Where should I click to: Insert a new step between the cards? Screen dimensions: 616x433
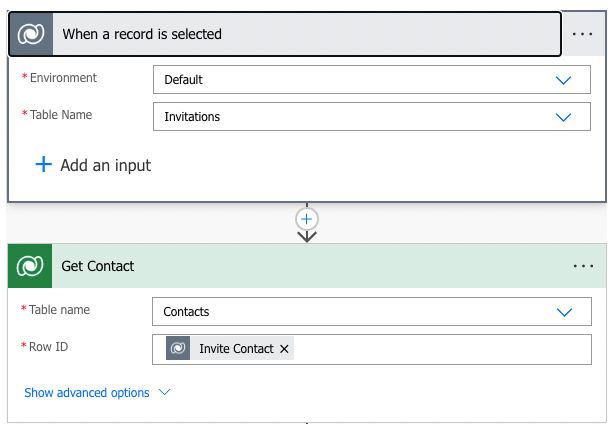pos(307,218)
